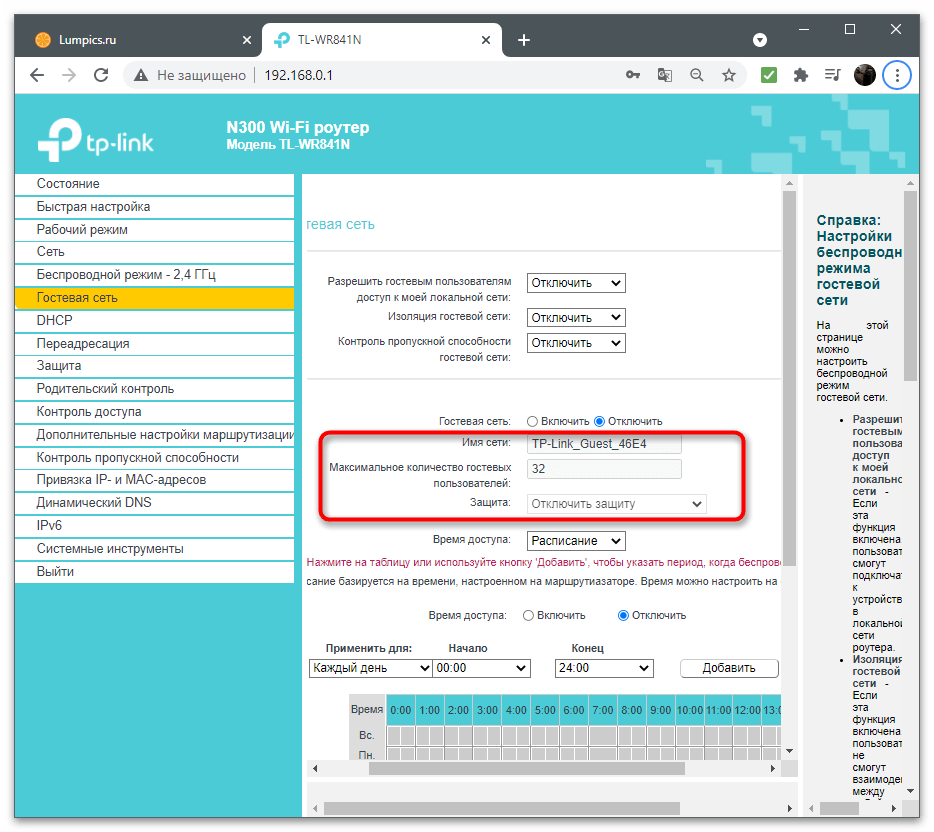Reload the router page
The width and height of the screenshot is (934, 832).
click(x=100, y=75)
